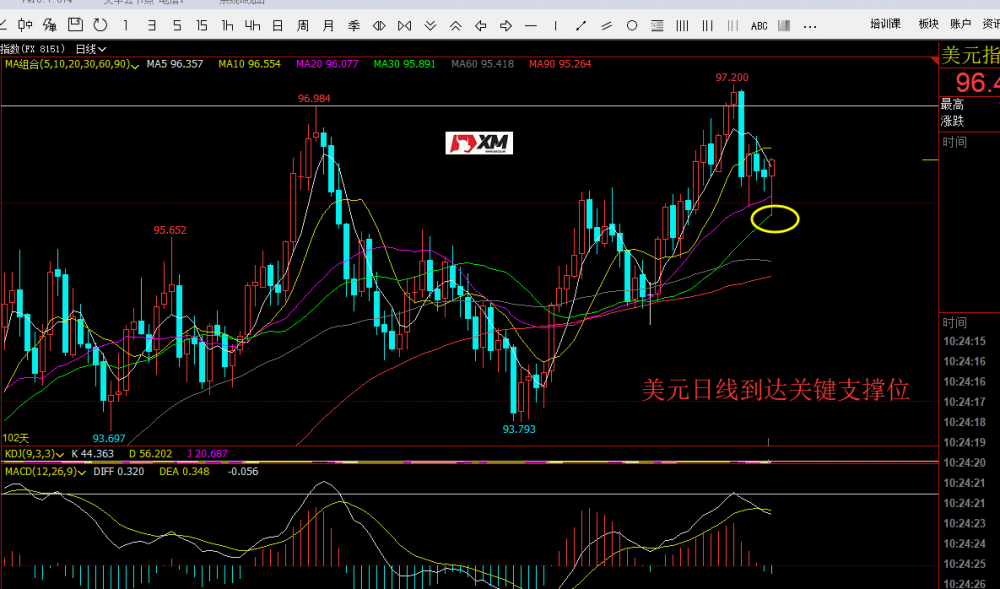Click the DIFF 0.320 readout
This screenshot has height=589, width=1000.
click(x=119, y=472)
